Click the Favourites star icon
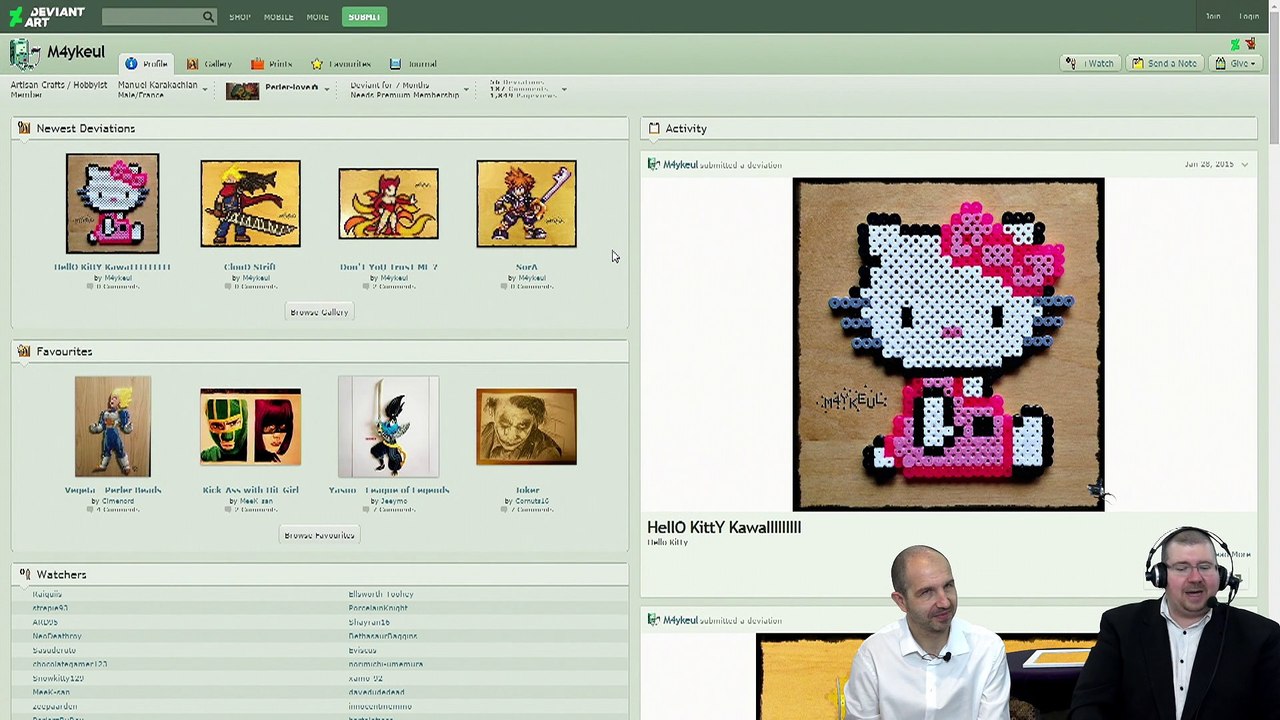Image resolution: width=1280 pixels, height=720 pixels. click(x=317, y=63)
